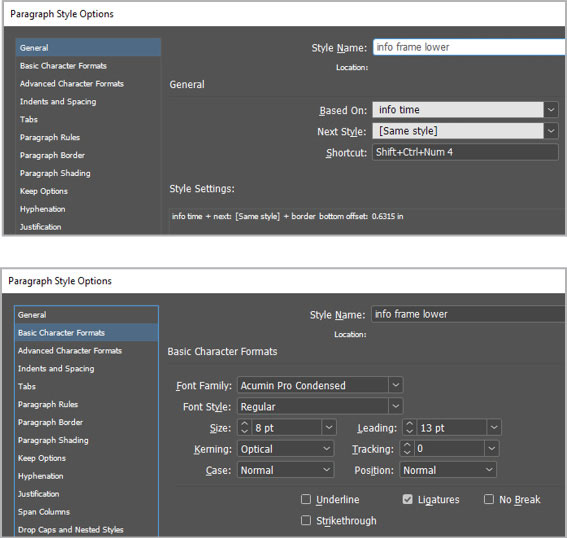Open the Kerning Optical dropdown
Image resolution: width=567 pixels, height=538 pixels.
pos(286,449)
